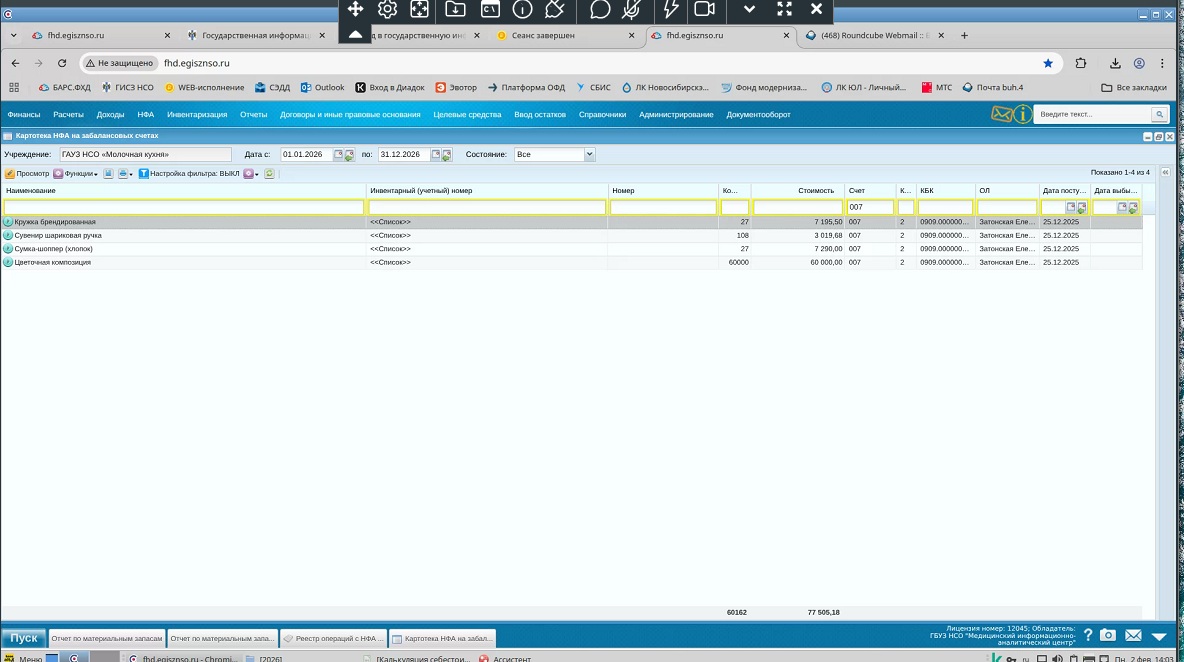This screenshot has width=1184, height=662.
Task: Open СБИС bookmark
Action: tap(593, 88)
